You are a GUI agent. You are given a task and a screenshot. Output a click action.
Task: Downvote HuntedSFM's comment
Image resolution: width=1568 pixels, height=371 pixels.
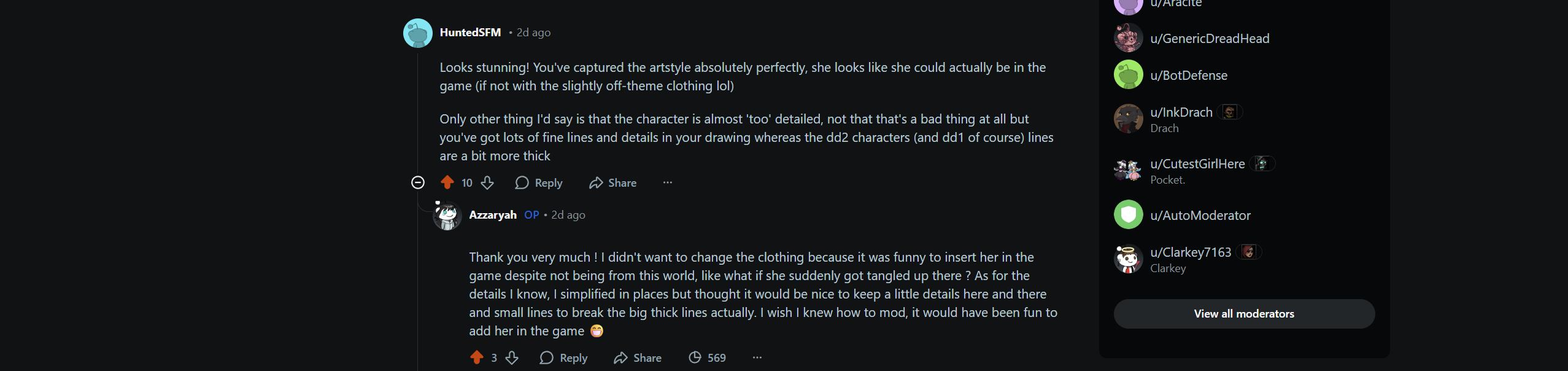pos(487,182)
